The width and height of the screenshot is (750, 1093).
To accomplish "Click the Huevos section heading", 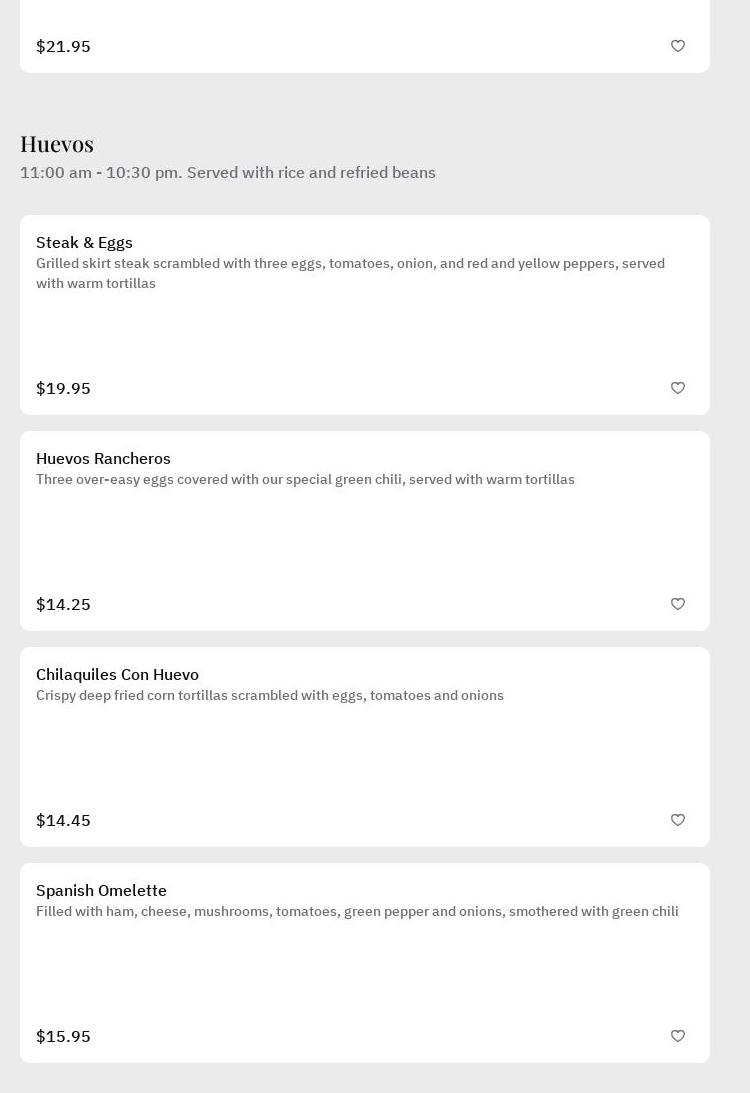I will coord(57,144).
